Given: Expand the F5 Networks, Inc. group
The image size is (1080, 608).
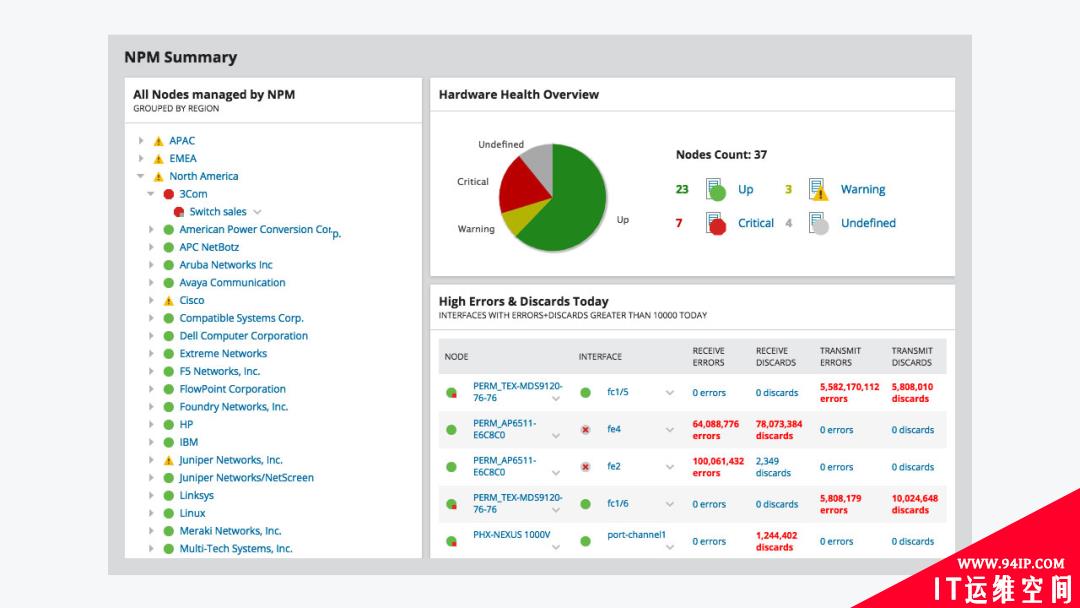Looking at the screenshot, I should tap(151, 371).
